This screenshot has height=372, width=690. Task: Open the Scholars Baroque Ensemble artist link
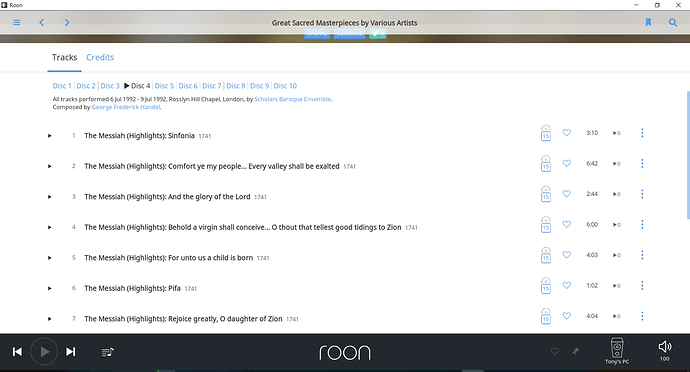[x=293, y=99]
